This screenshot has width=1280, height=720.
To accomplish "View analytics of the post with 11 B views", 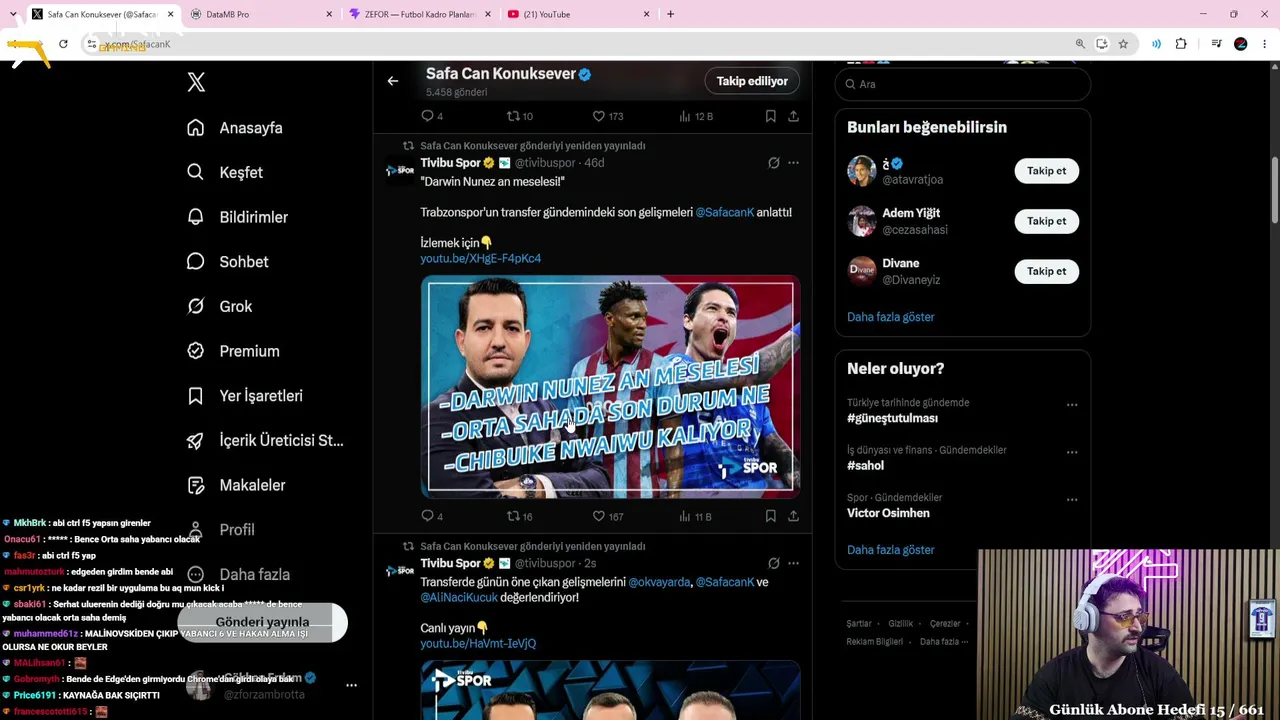I will (x=695, y=516).
